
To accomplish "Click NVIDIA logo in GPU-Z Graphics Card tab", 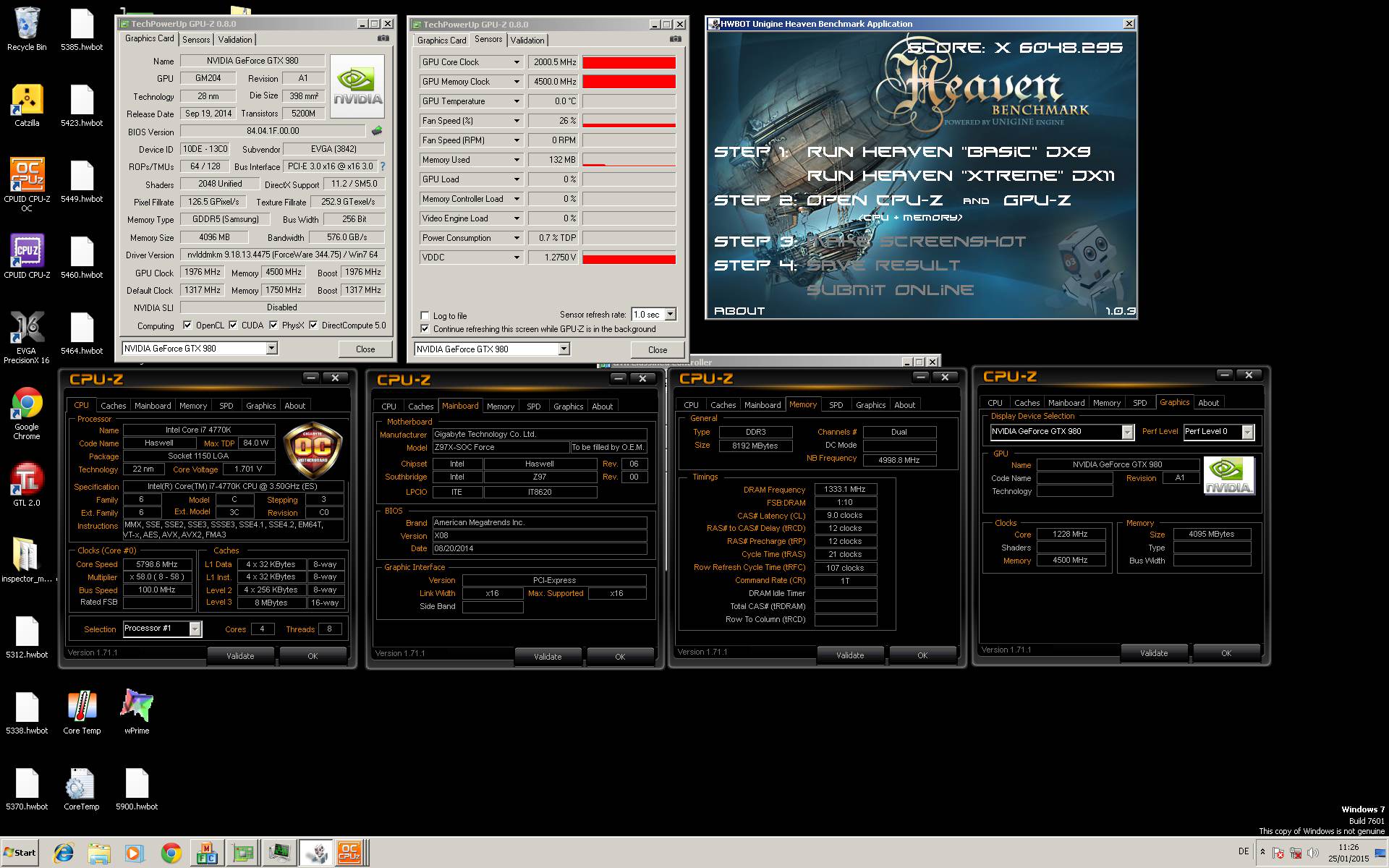I will [x=357, y=86].
